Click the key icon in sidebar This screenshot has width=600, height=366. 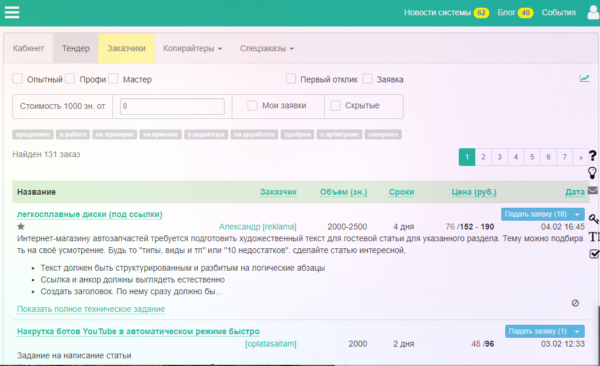pos(593,219)
